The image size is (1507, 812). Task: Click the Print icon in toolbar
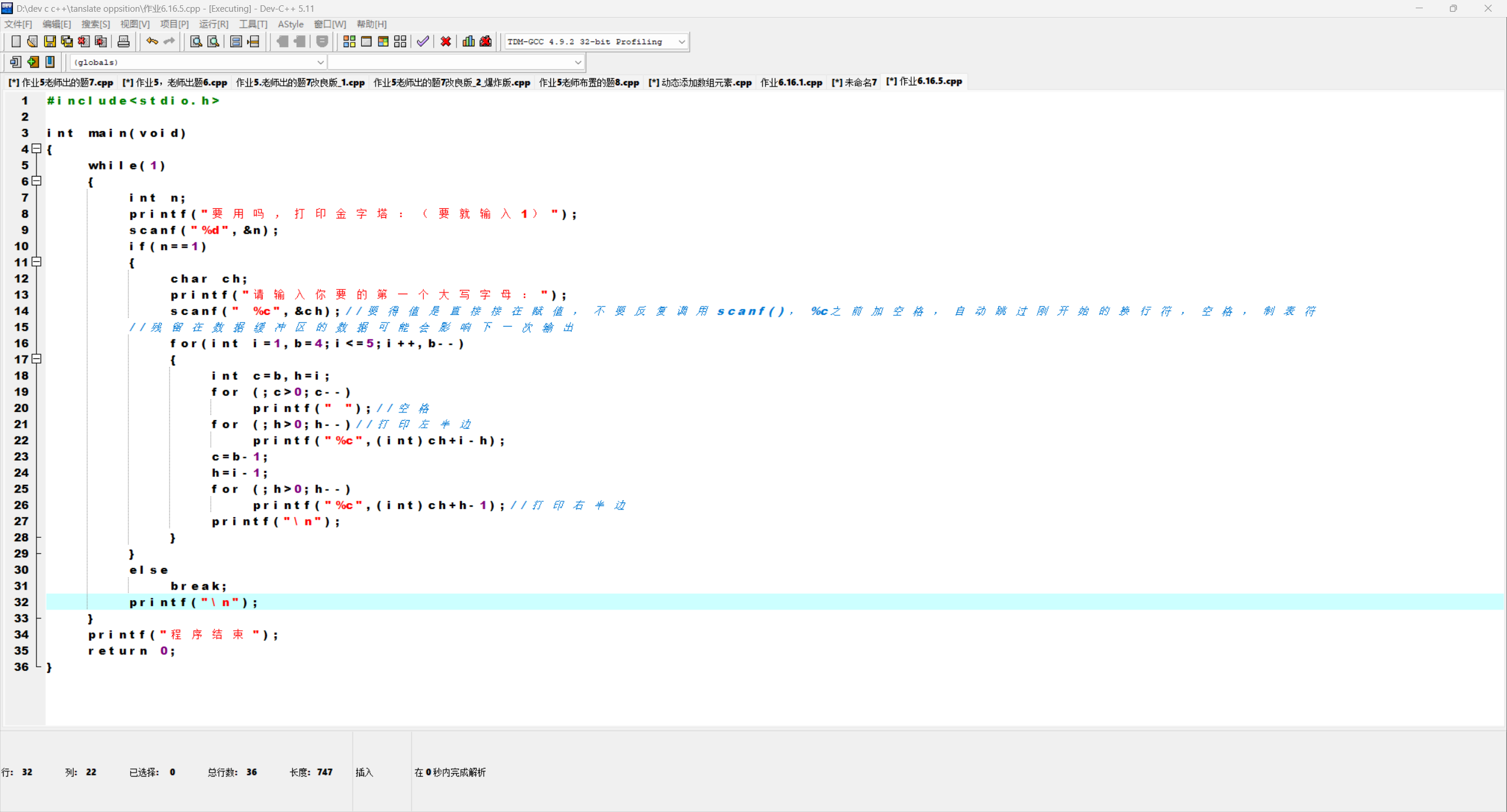[x=124, y=41]
